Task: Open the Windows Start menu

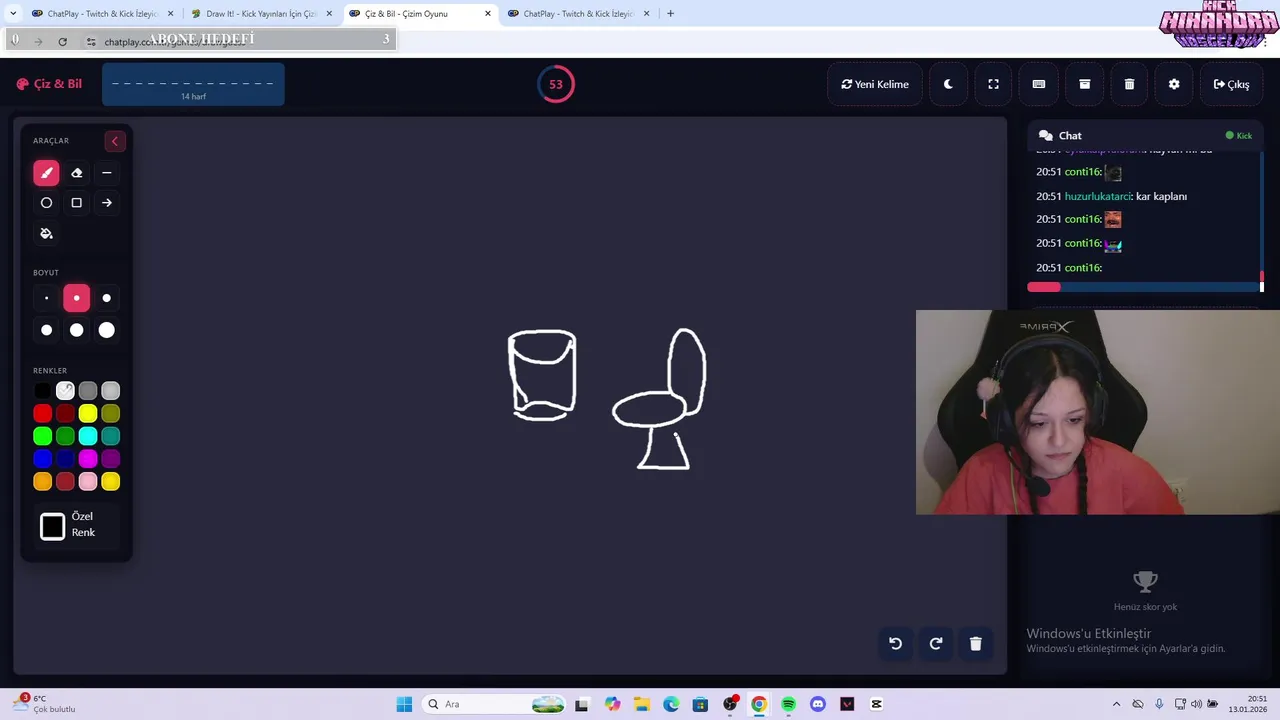Action: coord(404,704)
